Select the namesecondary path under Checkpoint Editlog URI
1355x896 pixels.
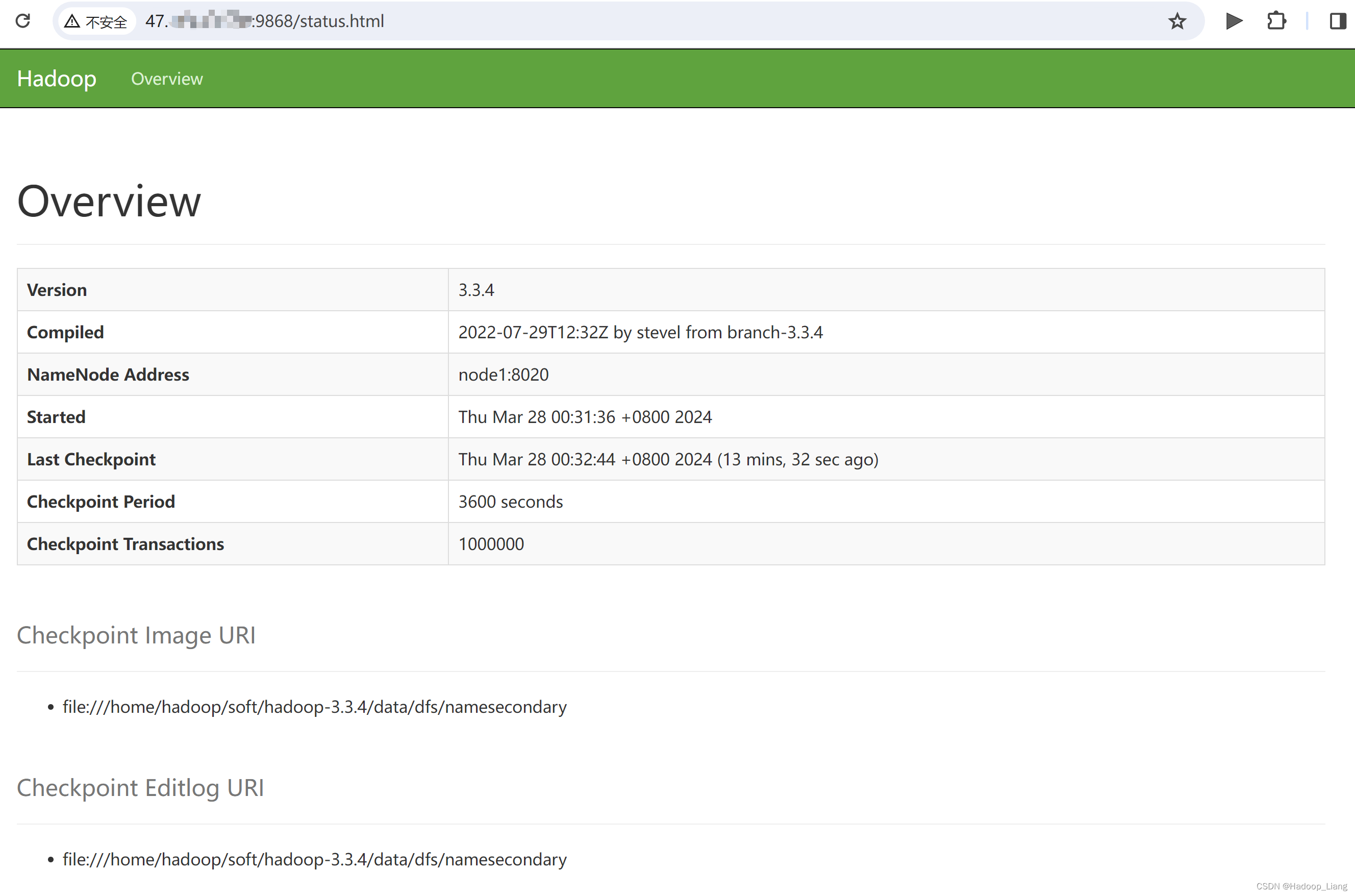point(315,859)
